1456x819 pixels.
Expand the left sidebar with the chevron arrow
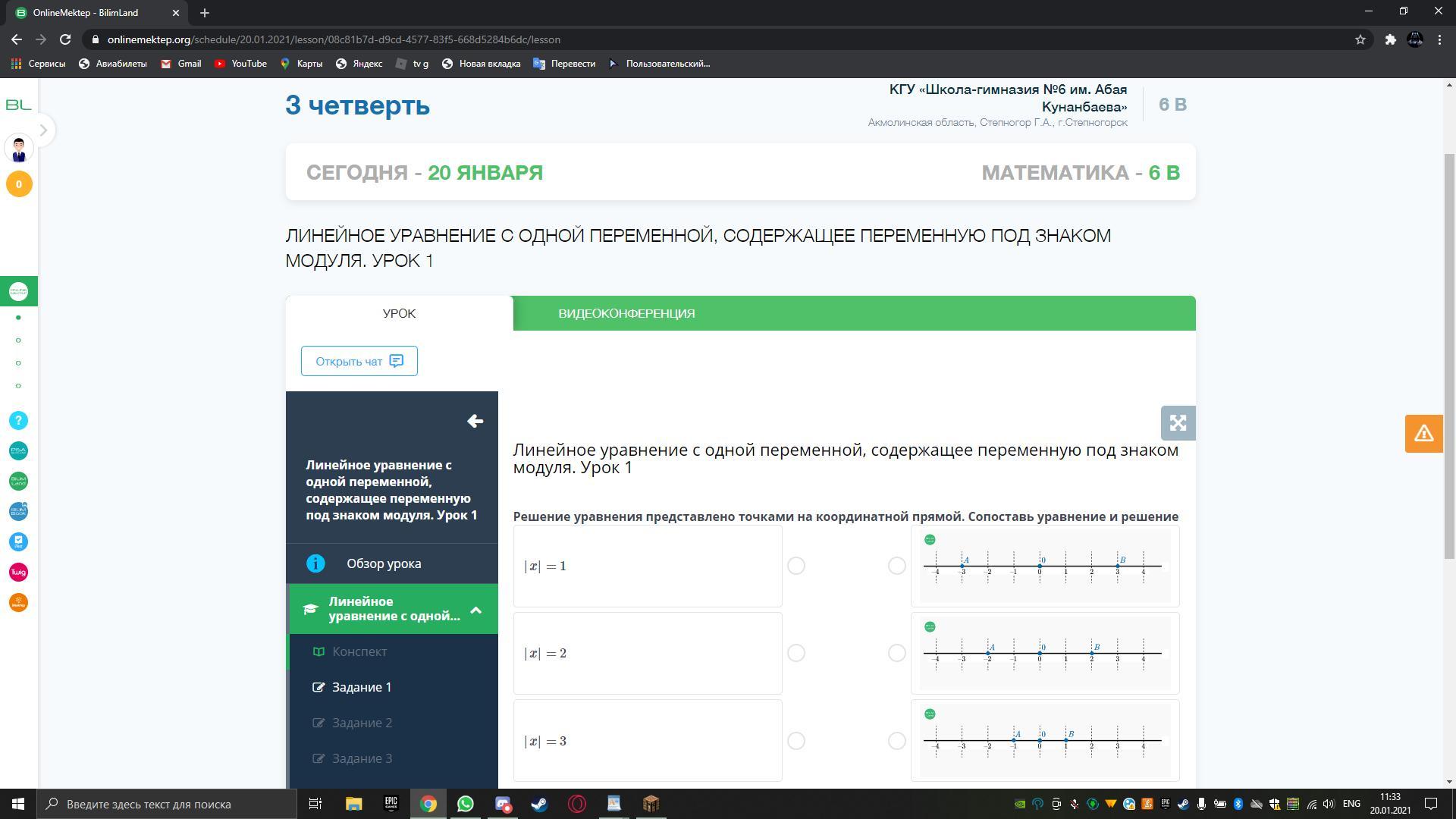tap(43, 130)
